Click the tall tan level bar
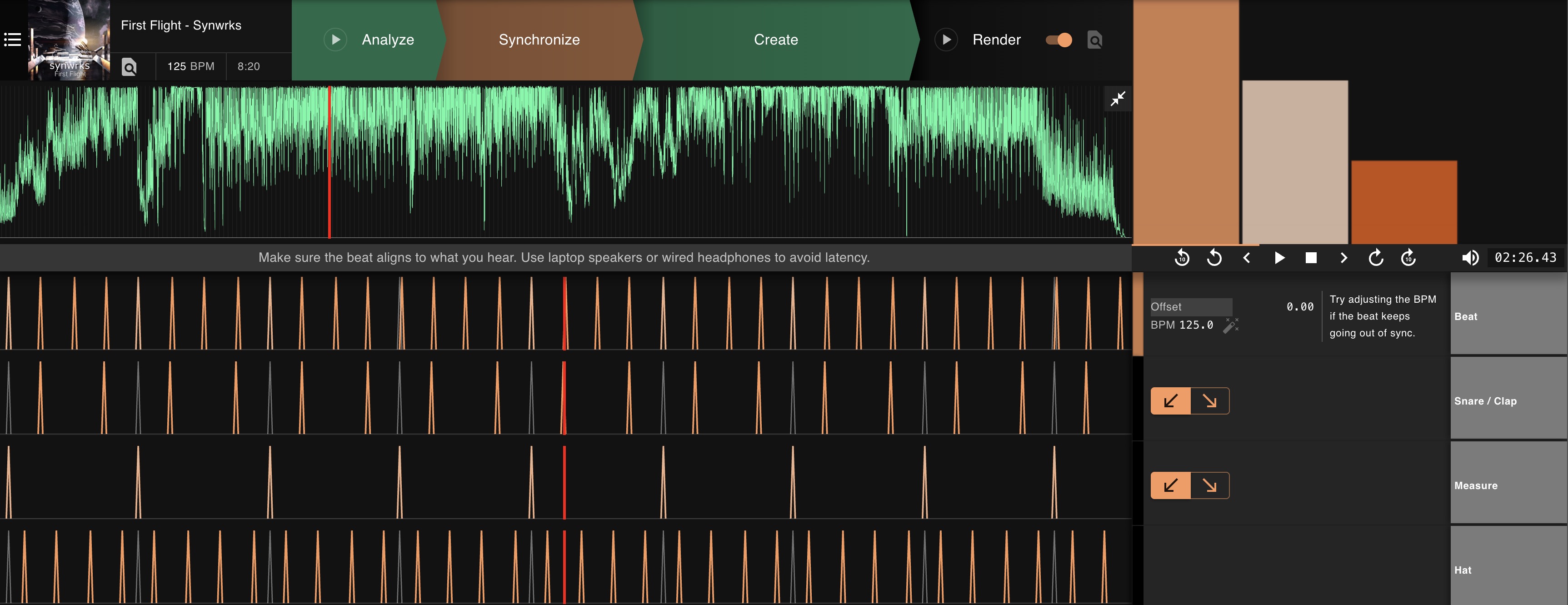The height and width of the screenshot is (605, 1568). coord(1185,122)
